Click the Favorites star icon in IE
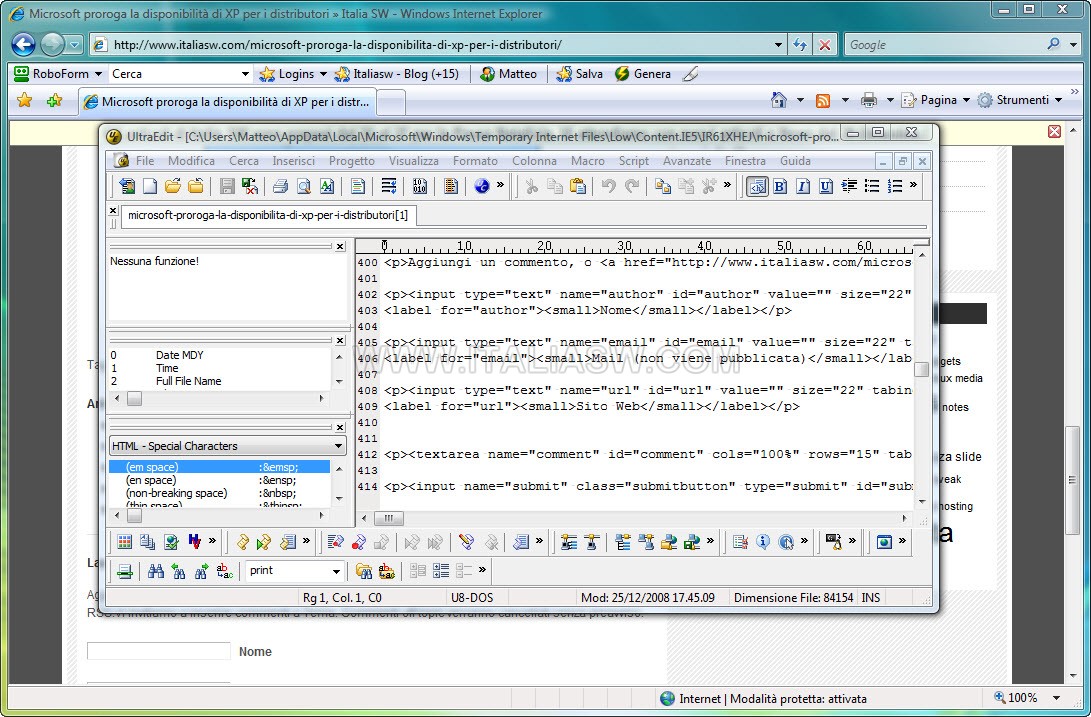1091x717 pixels. pos(24,101)
